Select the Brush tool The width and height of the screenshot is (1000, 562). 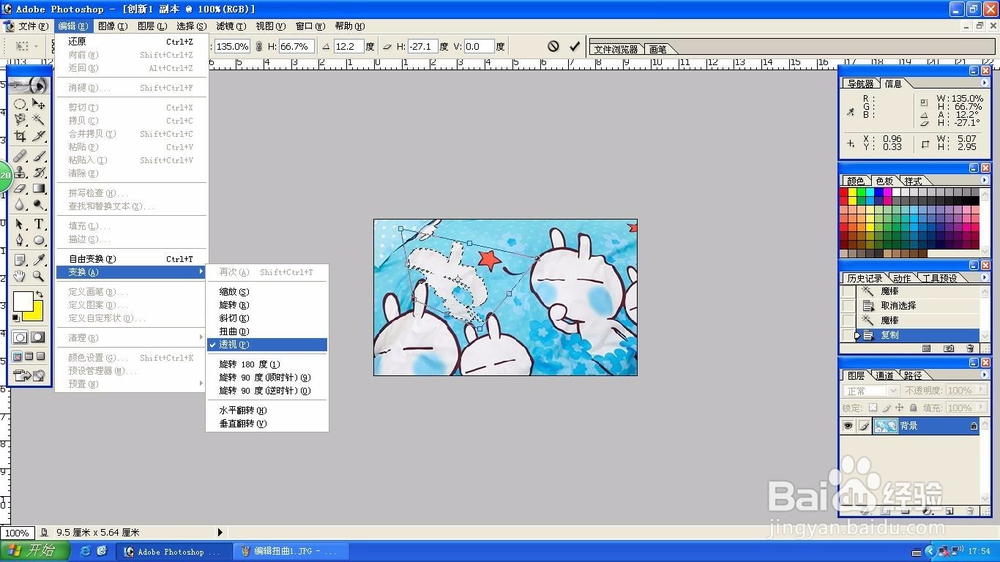pos(39,156)
